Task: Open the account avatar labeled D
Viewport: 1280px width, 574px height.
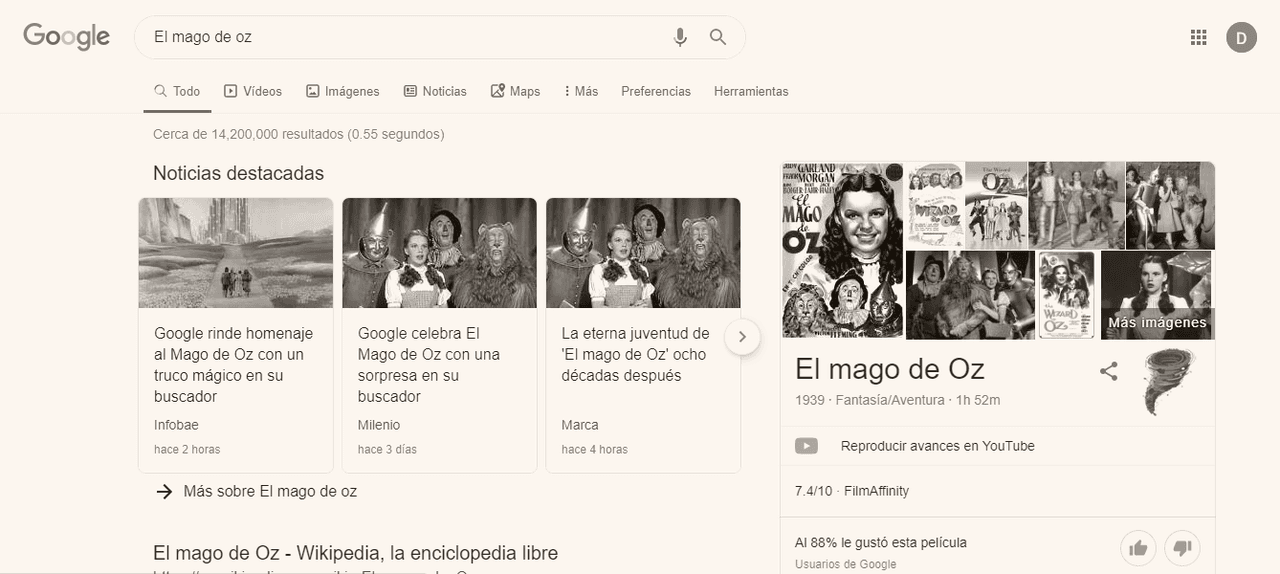Action: 1241,38
